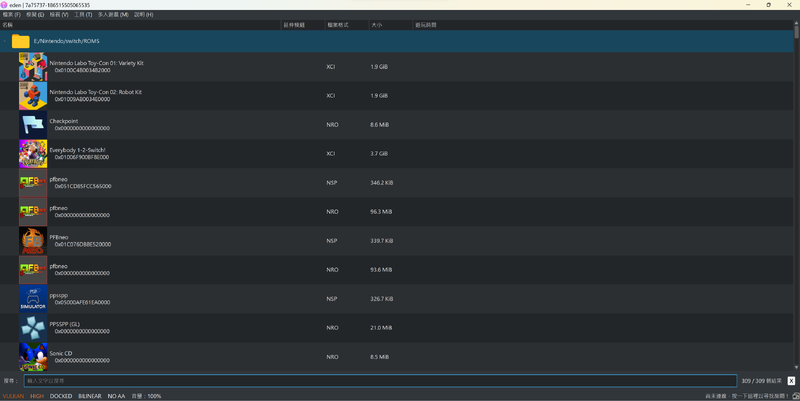This screenshot has width=800, height=401.
Task: Open the 檔案 (F) File menu
Action: click(11, 15)
